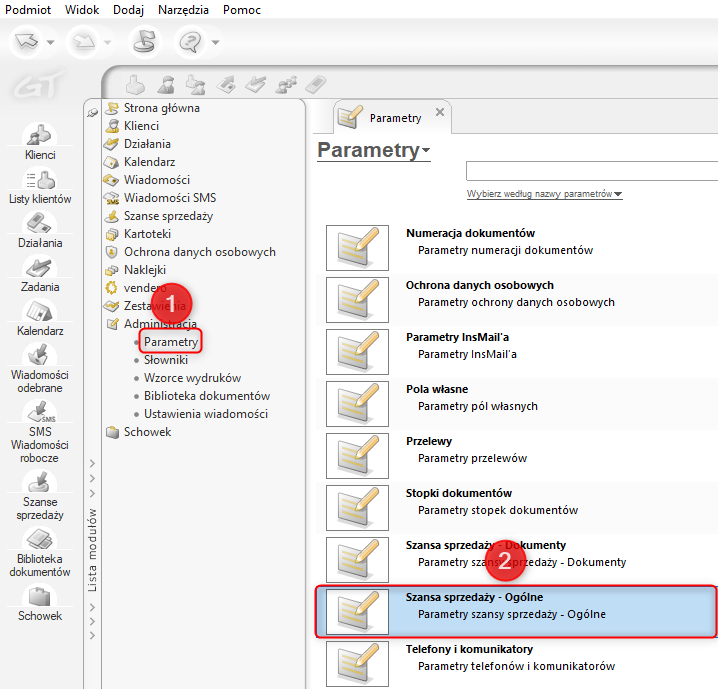This screenshot has height=689, width=718.
Task: Click the flag home toolbar icon
Action: 144,42
